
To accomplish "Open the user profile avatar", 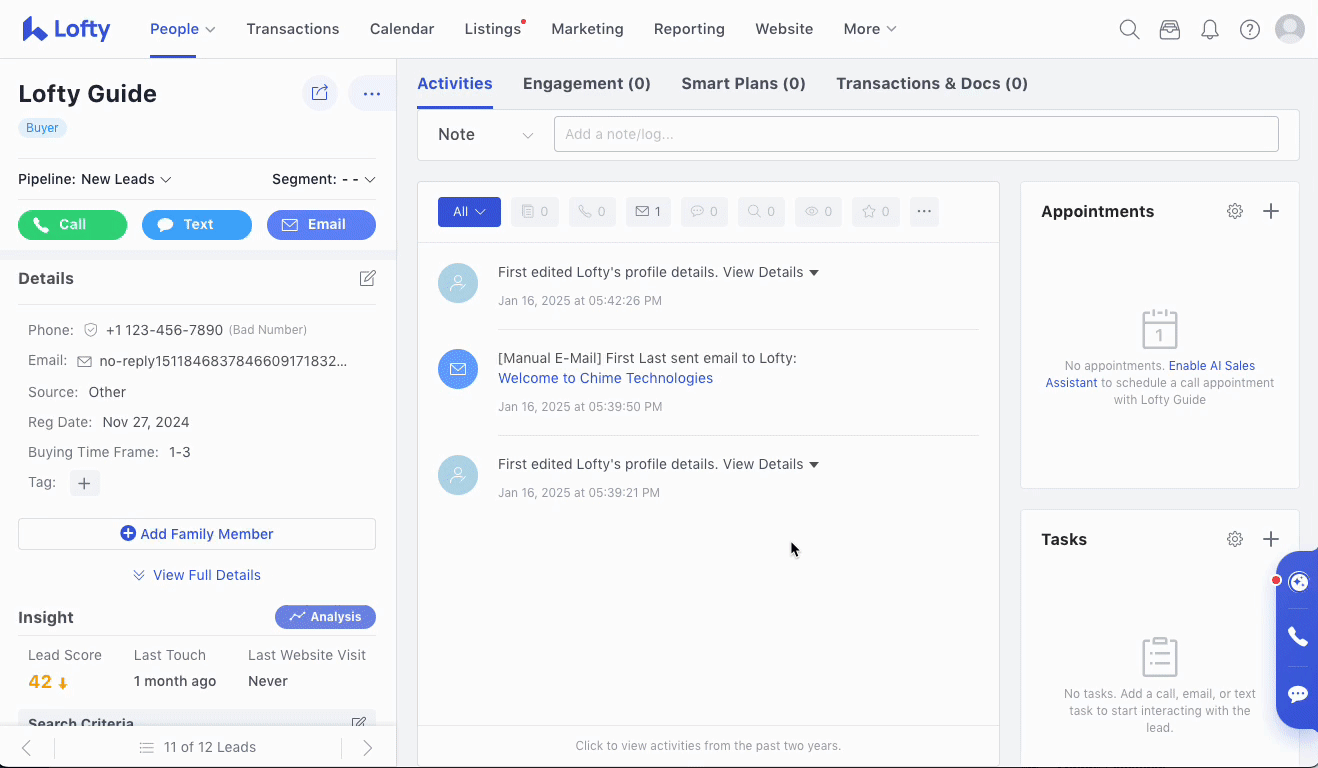I will [1290, 29].
